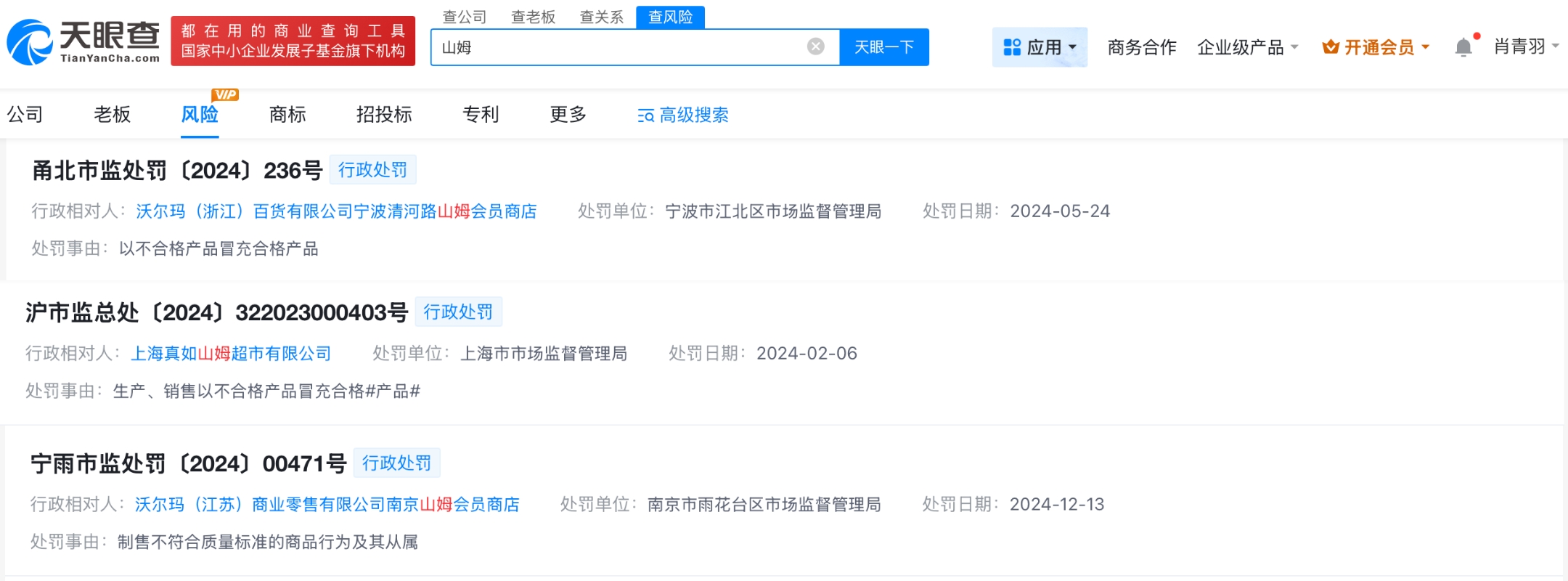Click 南京市雨花台区市场监督管理局 text
Image resolution: width=1568 pixels, height=581 pixels.
(764, 505)
